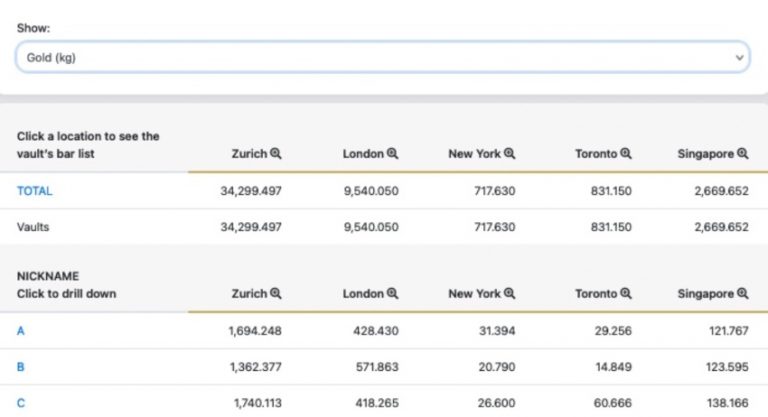Click Toronto magnifier icon in Nickname table
768x417 pixels.
click(x=626, y=294)
